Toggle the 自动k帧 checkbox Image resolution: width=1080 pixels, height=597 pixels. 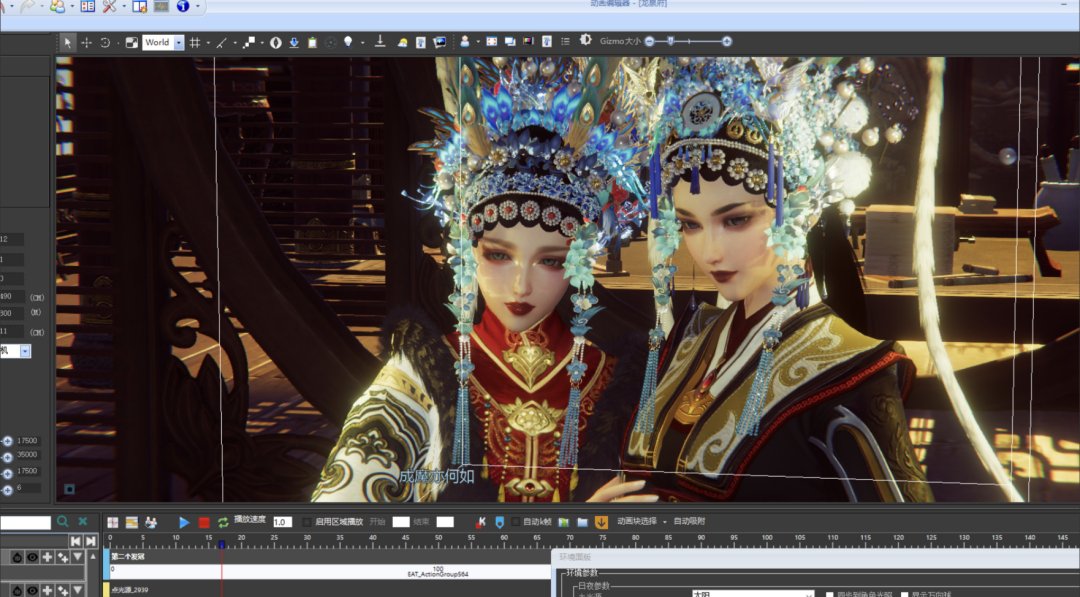(x=516, y=522)
